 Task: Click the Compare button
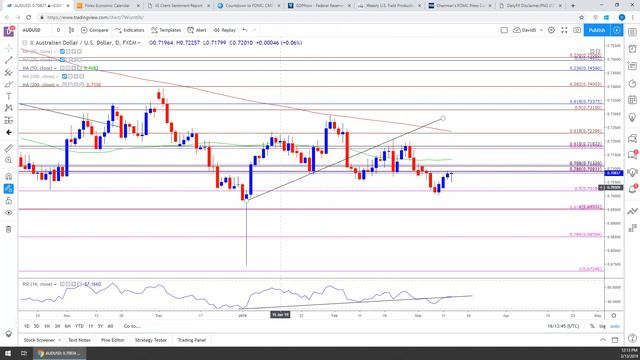pyautogui.click(x=94, y=30)
